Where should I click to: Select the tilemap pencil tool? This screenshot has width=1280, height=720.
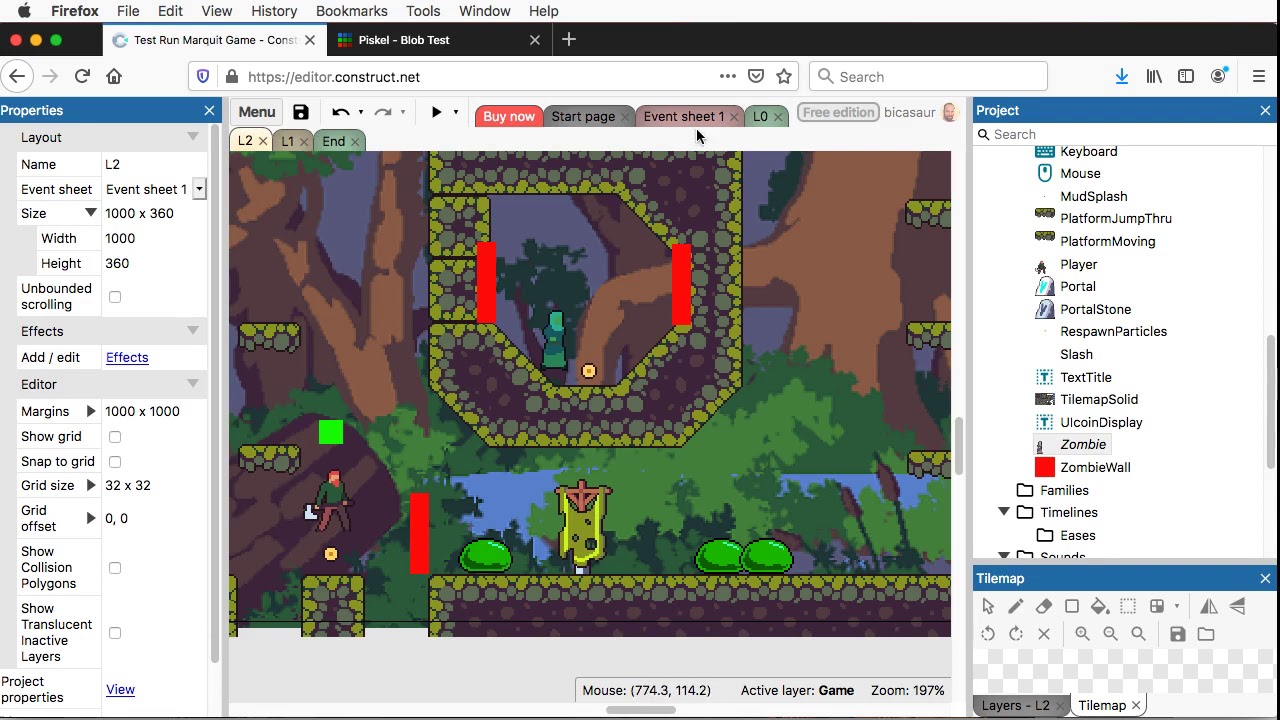coord(1016,606)
